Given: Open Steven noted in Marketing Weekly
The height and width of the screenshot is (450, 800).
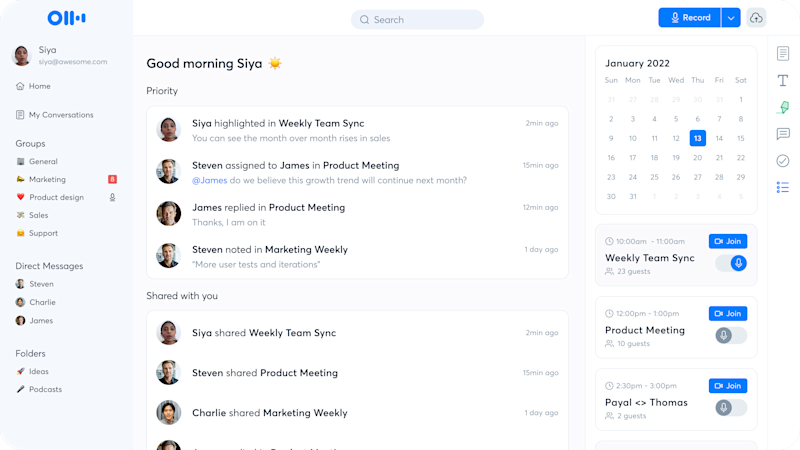Looking at the screenshot, I should 357,256.
